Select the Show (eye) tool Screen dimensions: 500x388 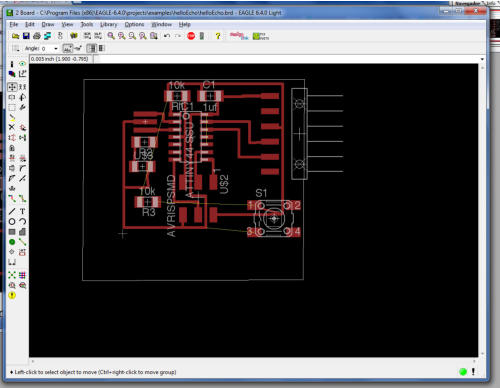pos(22,64)
